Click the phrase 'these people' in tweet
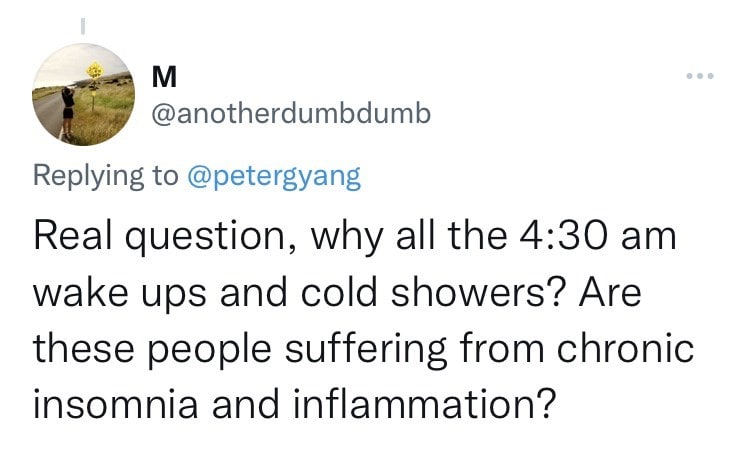 [153, 350]
